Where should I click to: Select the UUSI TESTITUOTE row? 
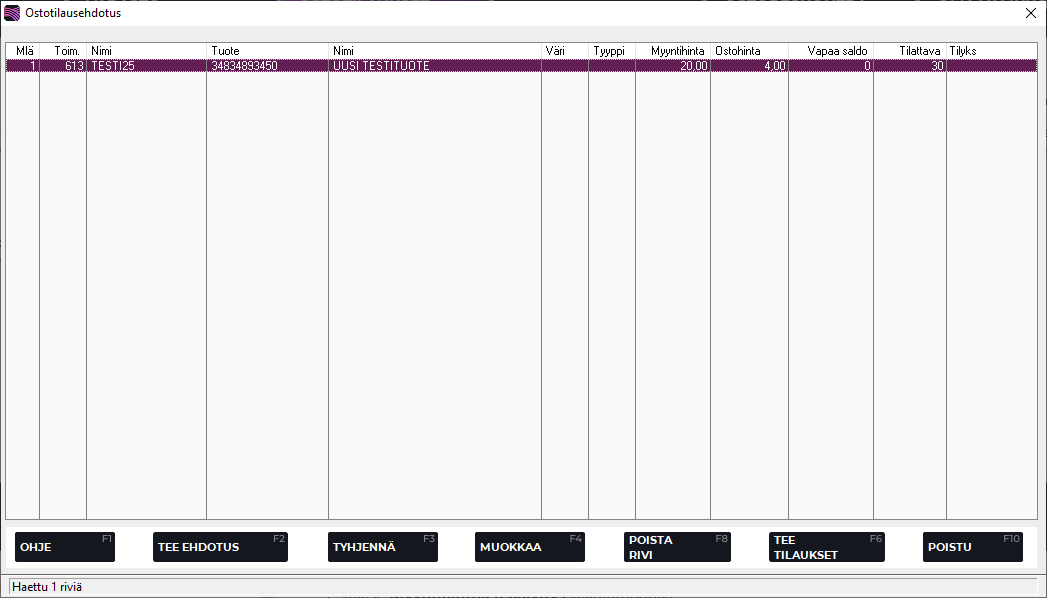434,66
